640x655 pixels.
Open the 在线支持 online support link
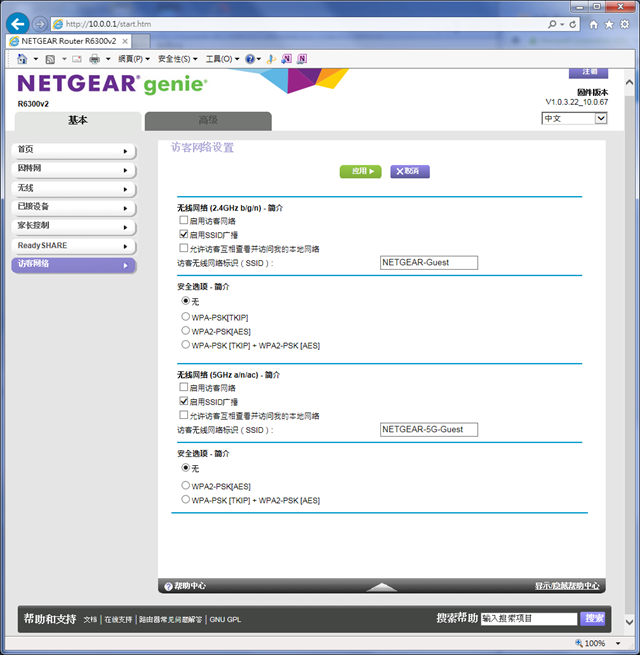pos(118,620)
